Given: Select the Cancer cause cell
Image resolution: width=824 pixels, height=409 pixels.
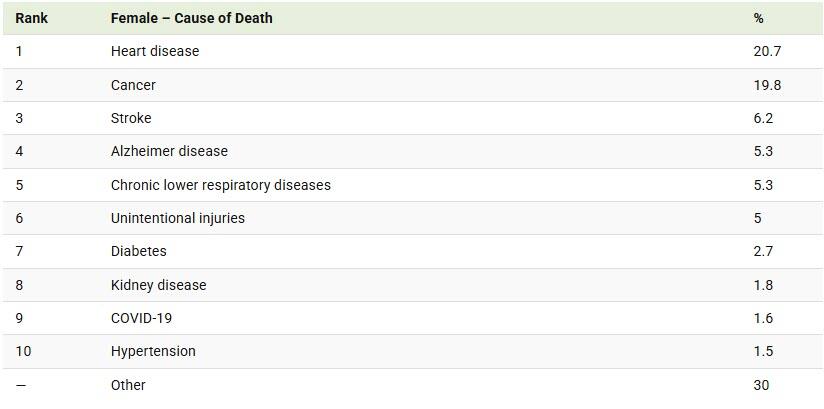Looking at the screenshot, I should click(133, 85).
